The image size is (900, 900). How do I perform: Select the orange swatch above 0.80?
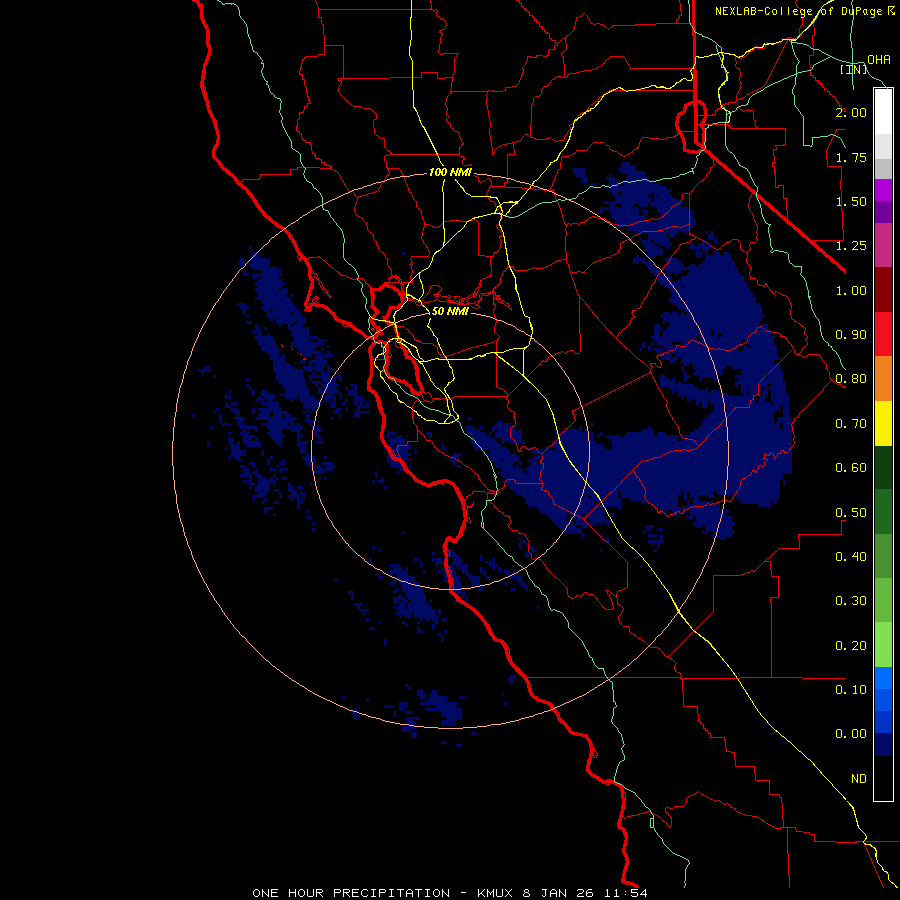click(883, 379)
